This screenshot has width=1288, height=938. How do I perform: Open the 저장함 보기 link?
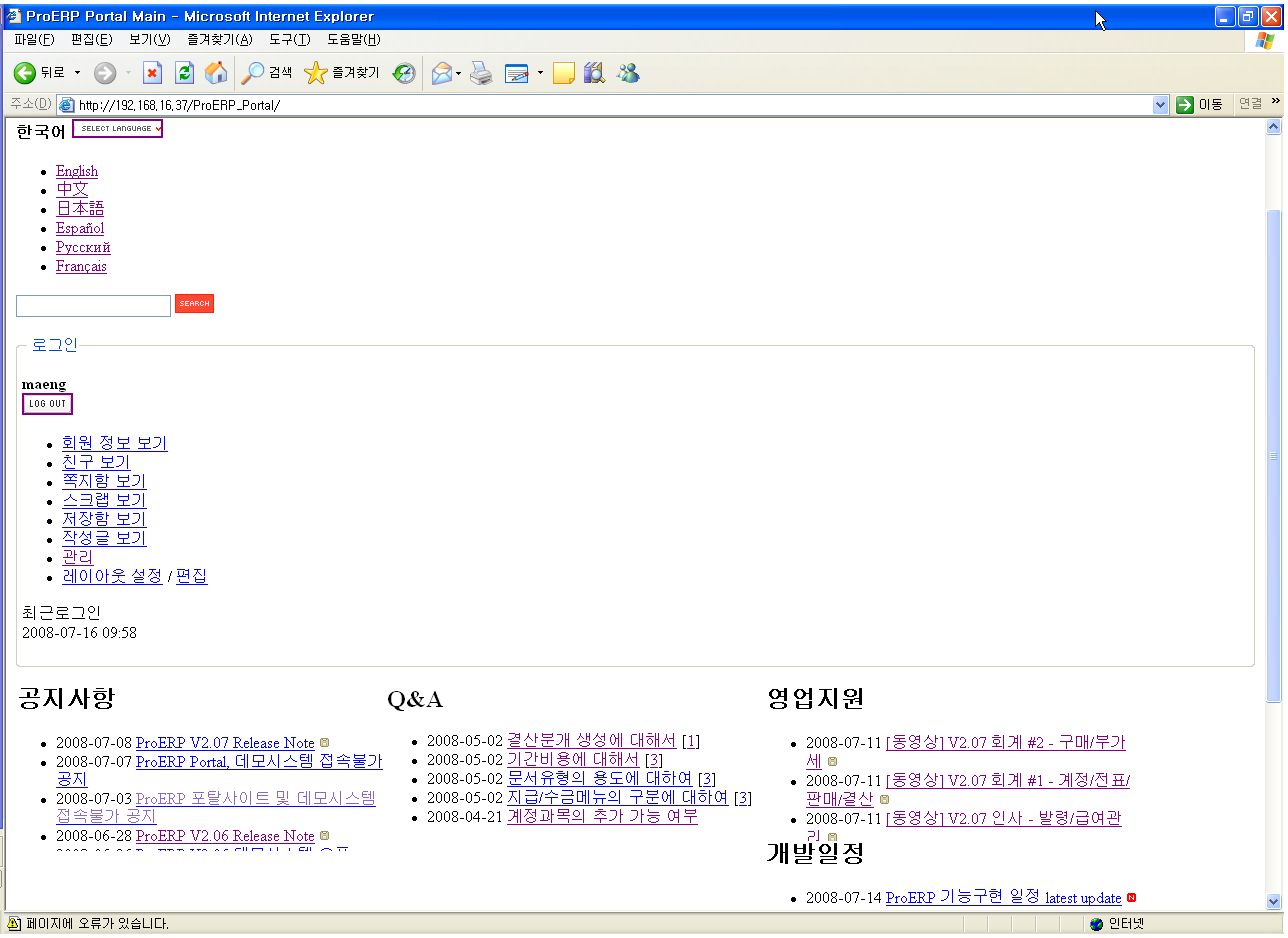pyautogui.click(x=104, y=519)
